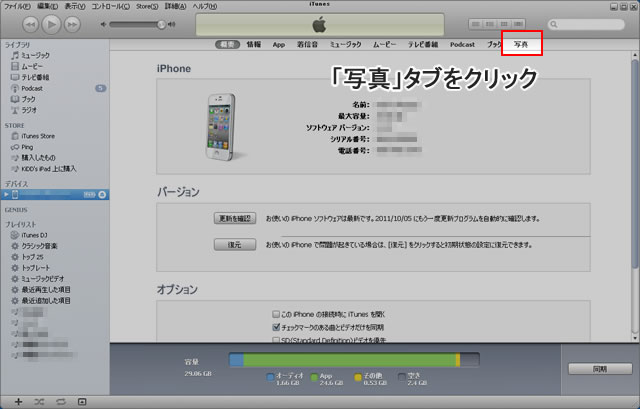
Task: Select ブック in the library sidebar
Action: tap(28, 99)
